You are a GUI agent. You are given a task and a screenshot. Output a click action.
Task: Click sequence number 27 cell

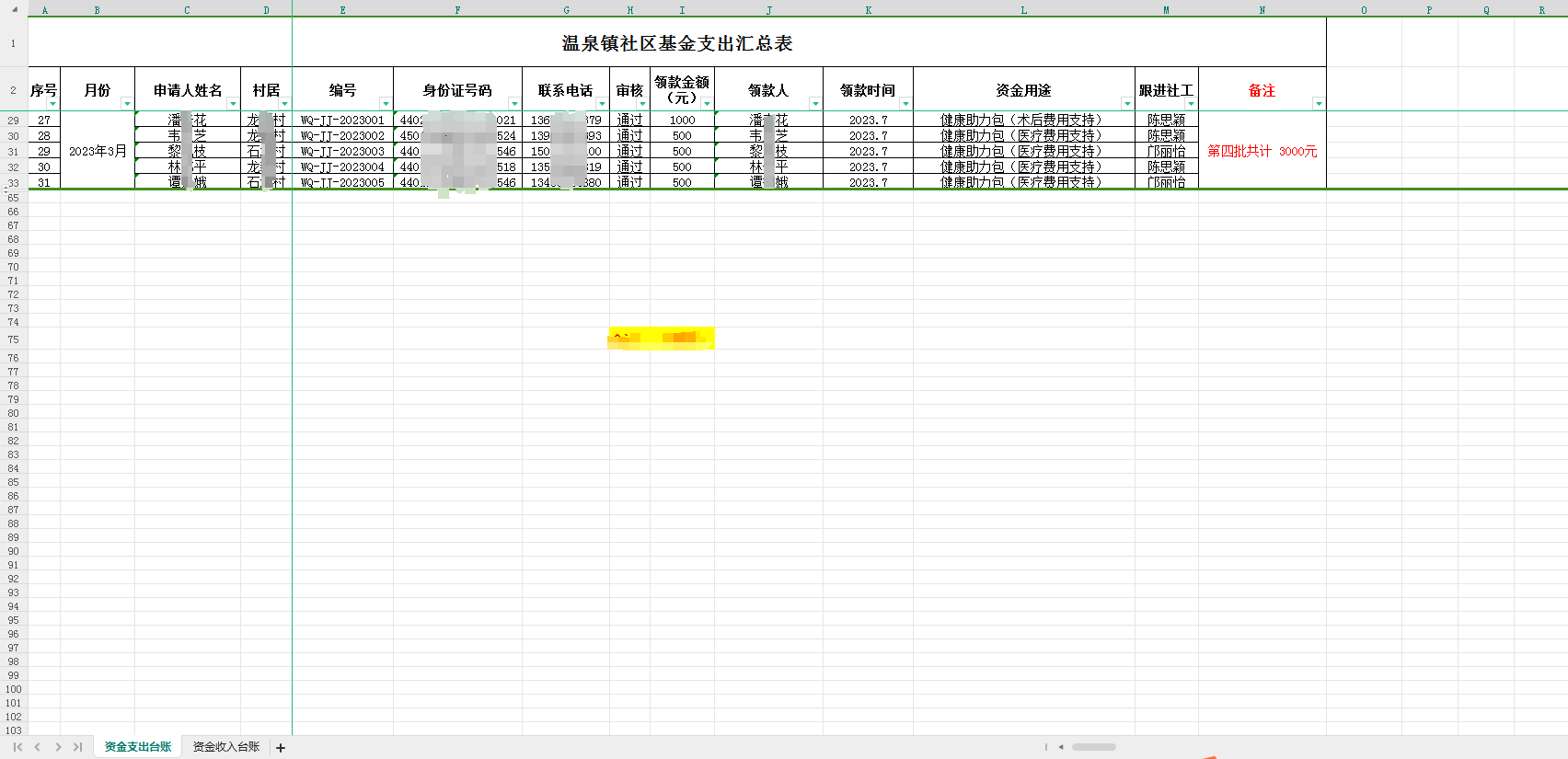pos(44,121)
